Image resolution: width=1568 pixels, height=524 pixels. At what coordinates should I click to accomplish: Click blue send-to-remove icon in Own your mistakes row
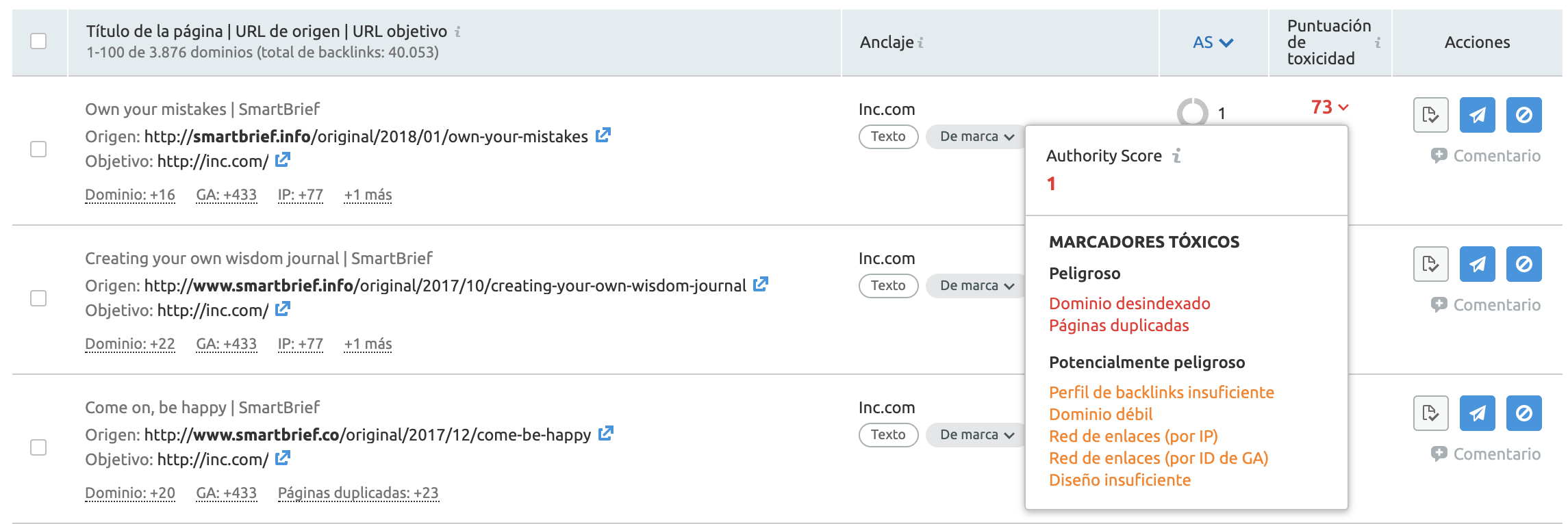pos(1478,115)
